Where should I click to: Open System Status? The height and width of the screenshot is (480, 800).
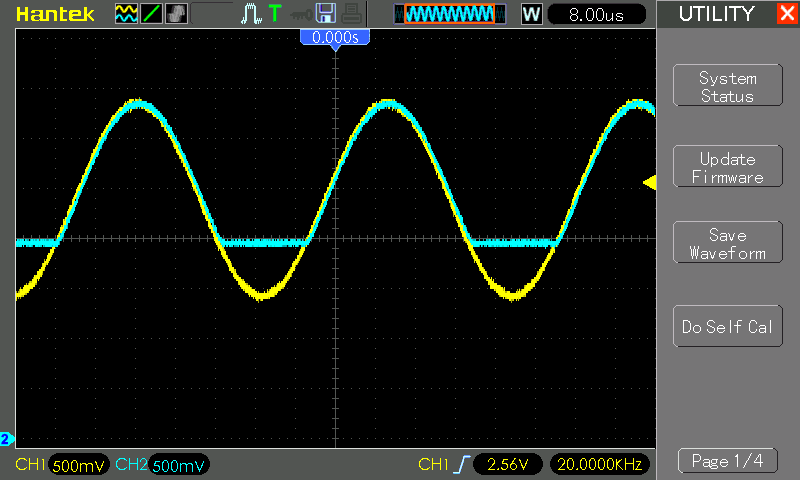click(x=728, y=86)
